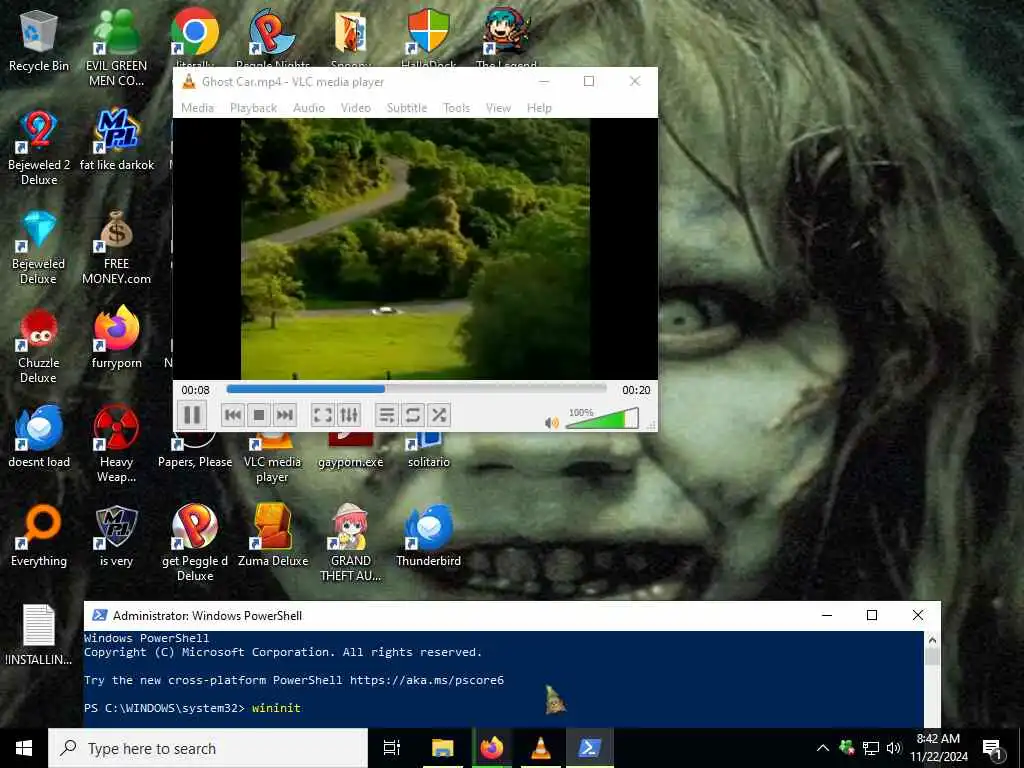Click VLC elapsed time 00:08
This screenshot has height=768, width=1024.
tap(195, 390)
